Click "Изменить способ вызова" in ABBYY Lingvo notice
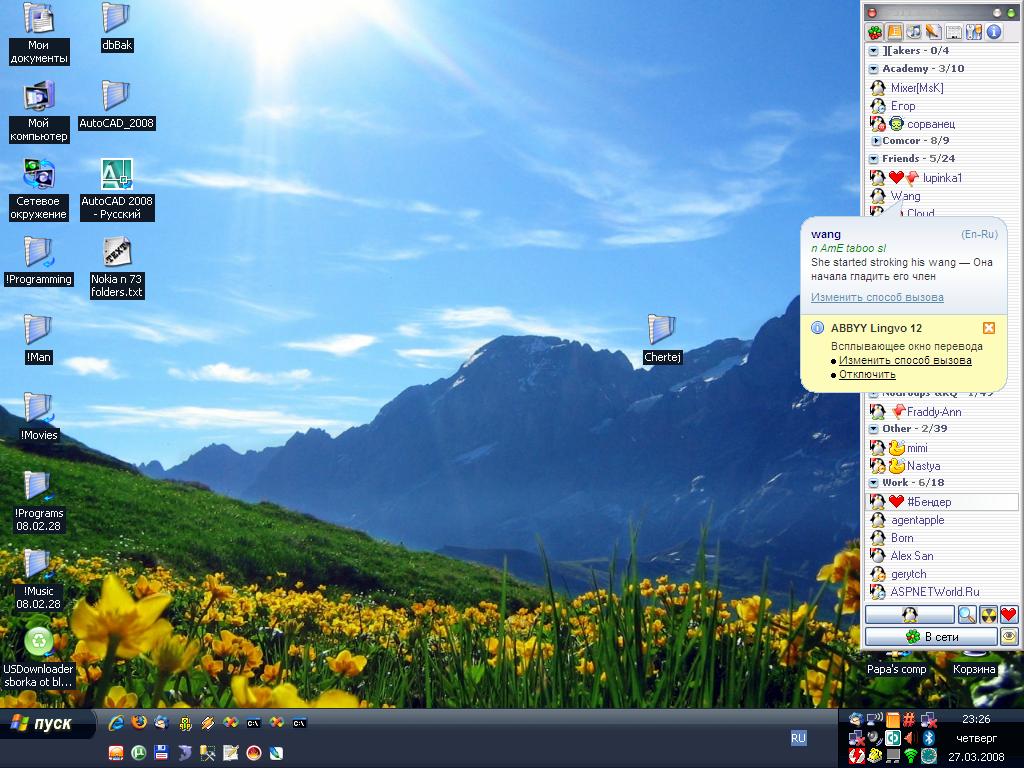1024x768 pixels. pyautogui.click(x=905, y=360)
